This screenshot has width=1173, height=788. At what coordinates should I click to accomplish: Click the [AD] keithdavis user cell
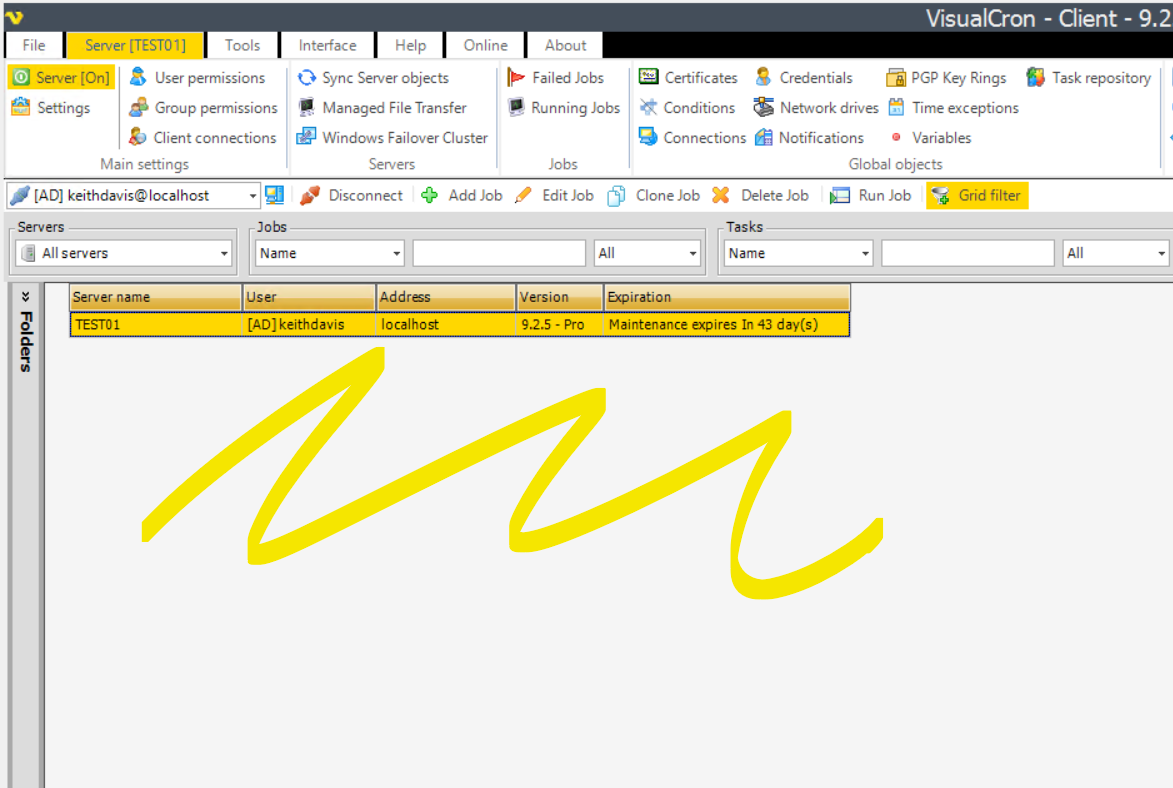[310, 325]
